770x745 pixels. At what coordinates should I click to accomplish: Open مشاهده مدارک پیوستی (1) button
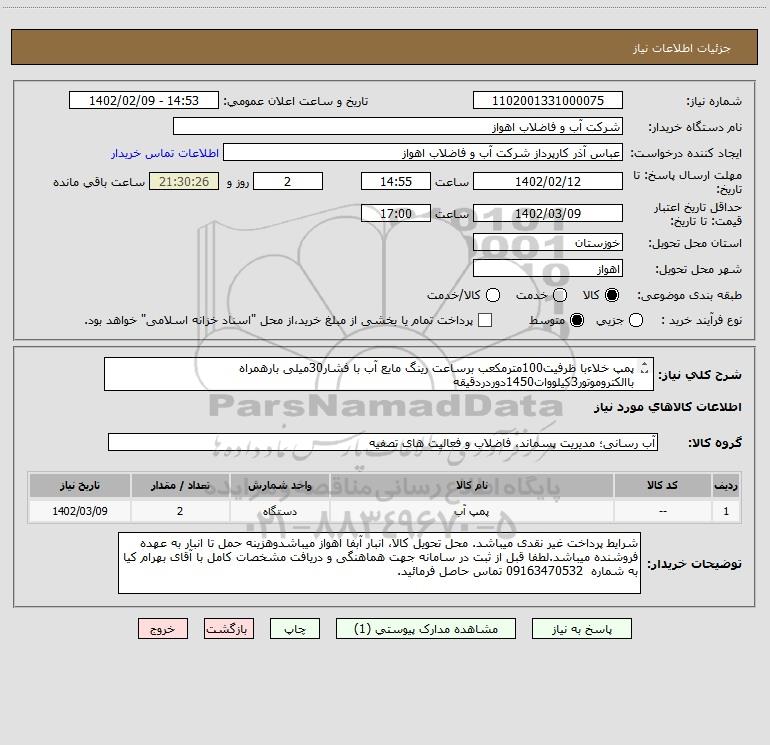426,629
